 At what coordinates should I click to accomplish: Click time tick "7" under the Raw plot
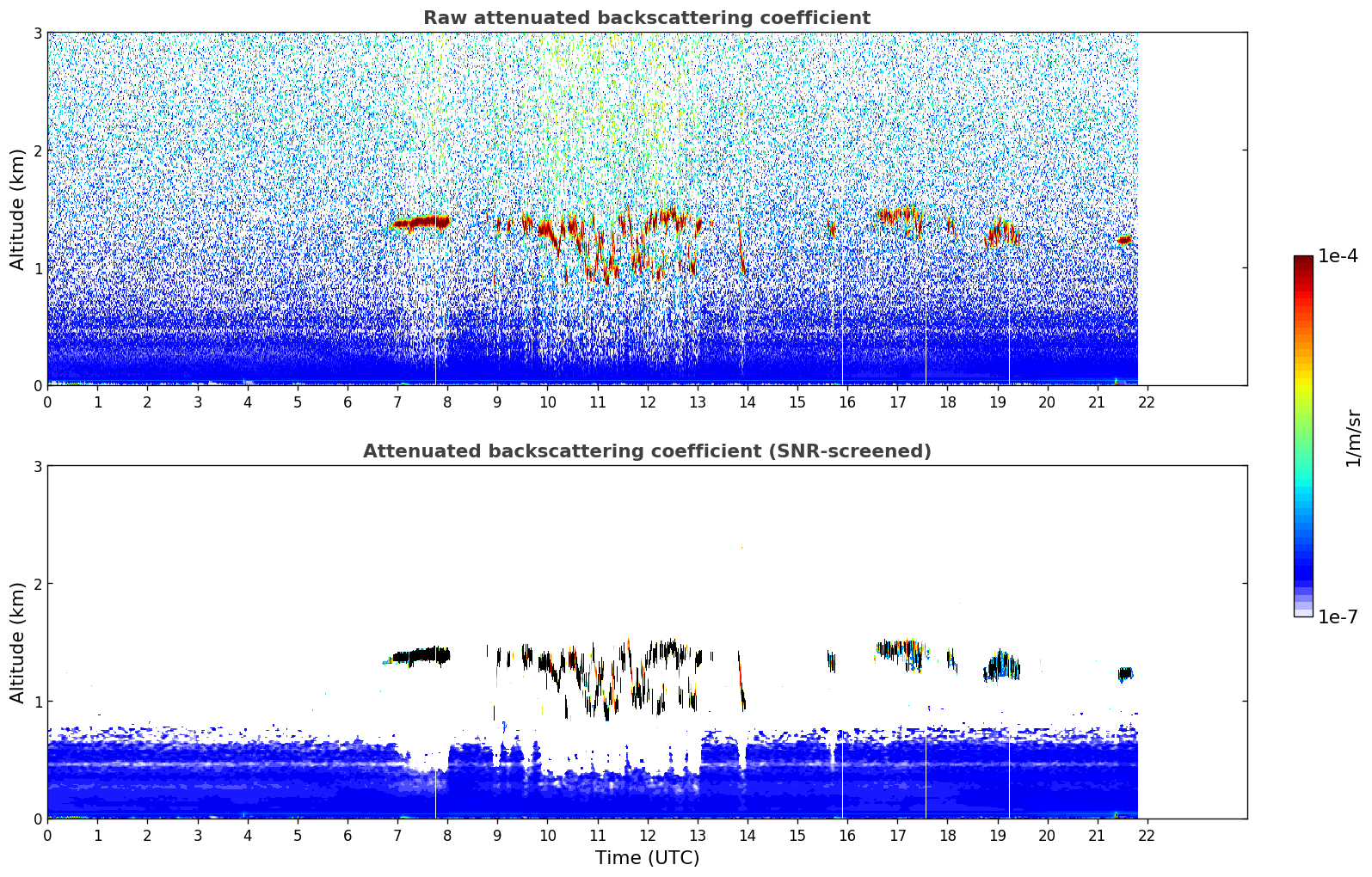click(397, 402)
